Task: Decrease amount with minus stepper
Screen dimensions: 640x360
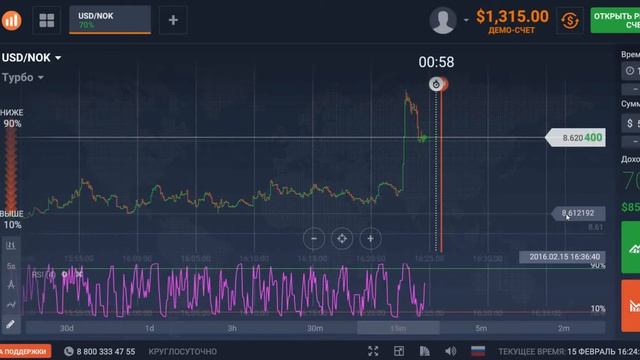Action: click(x=631, y=141)
